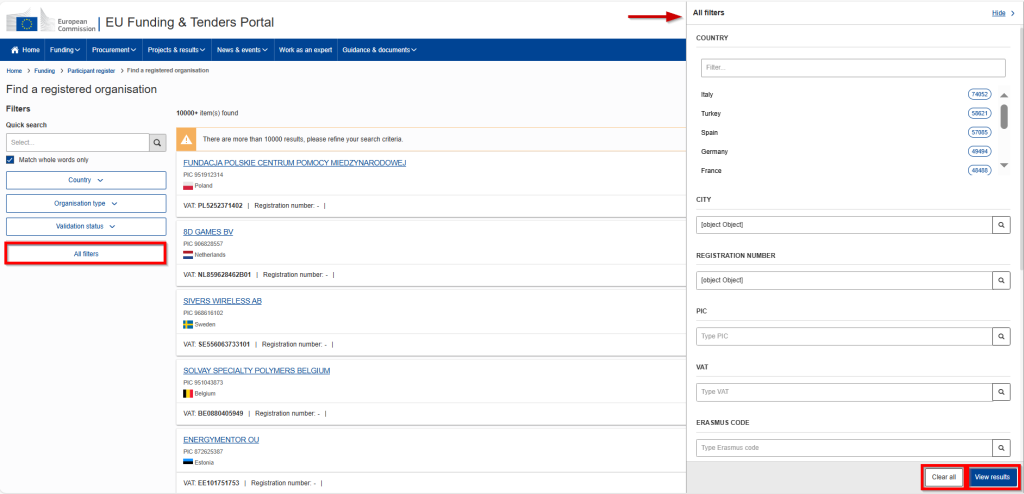Open the ENERGYMENTOR OU link
Screen dimensions: 1024x494
(221, 440)
